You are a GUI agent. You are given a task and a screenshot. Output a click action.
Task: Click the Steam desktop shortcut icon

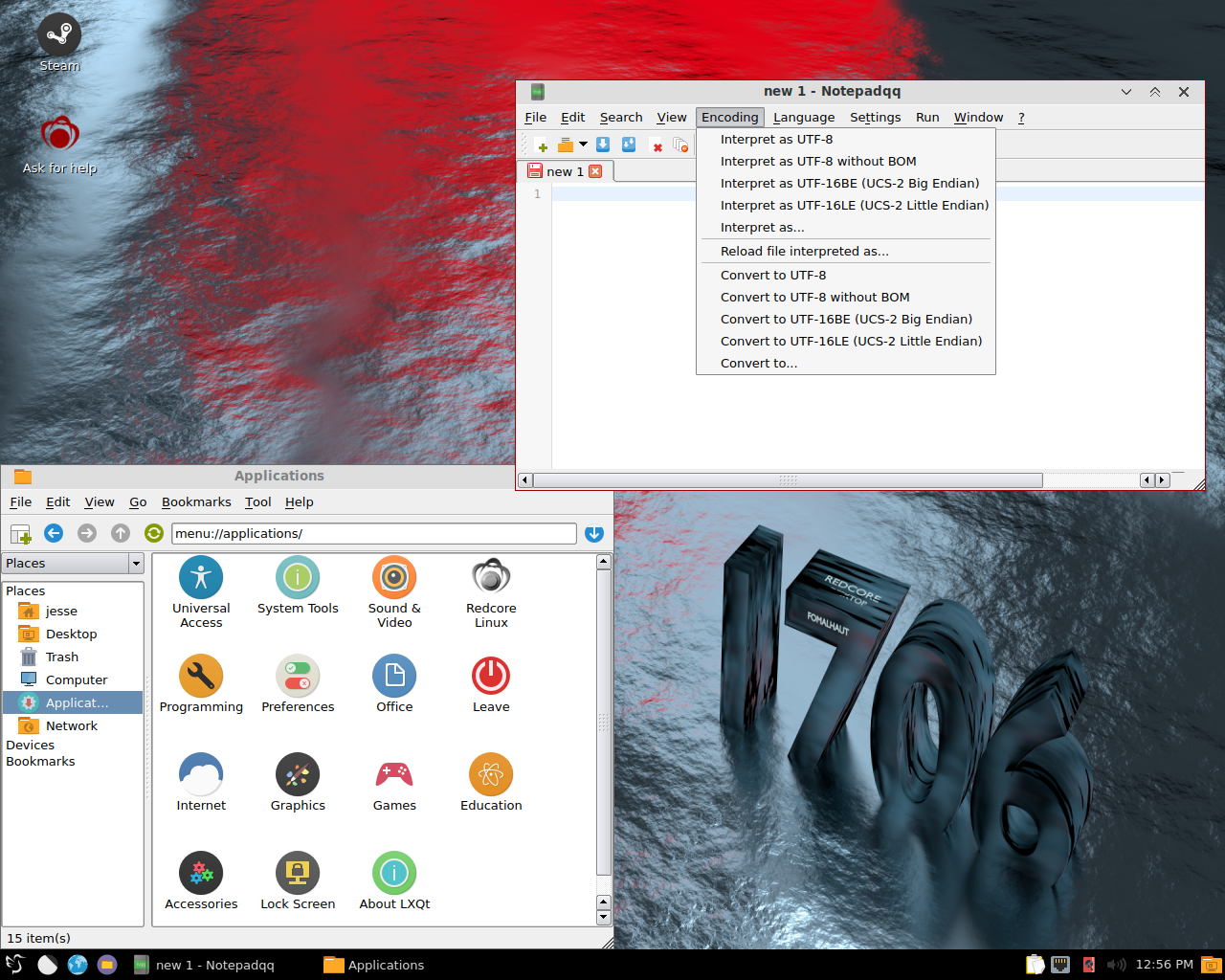(59, 35)
